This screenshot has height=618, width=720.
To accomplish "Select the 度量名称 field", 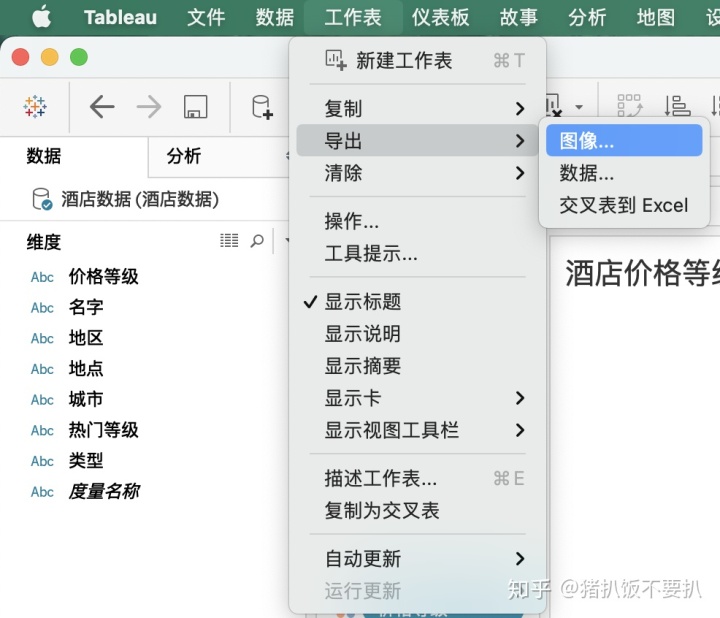I will tap(104, 491).
